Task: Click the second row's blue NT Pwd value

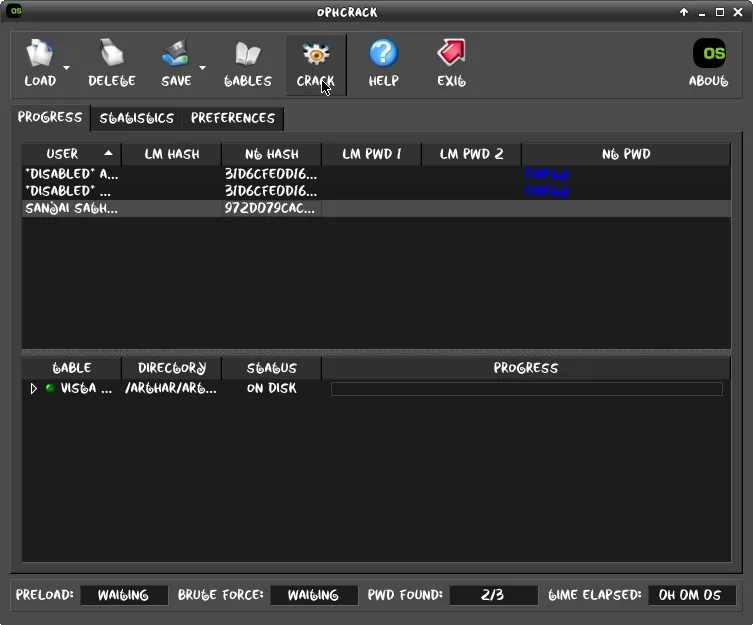Action: point(547,191)
